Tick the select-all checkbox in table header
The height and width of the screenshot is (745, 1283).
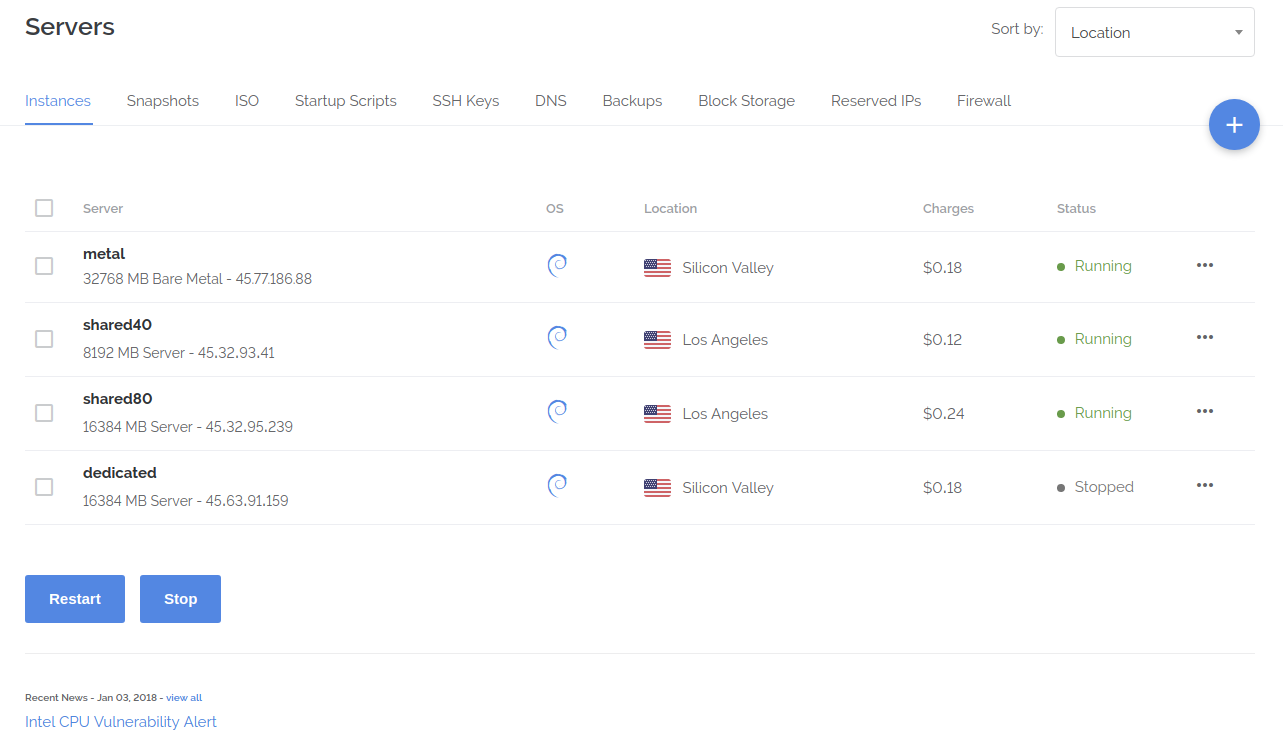(x=44, y=208)
